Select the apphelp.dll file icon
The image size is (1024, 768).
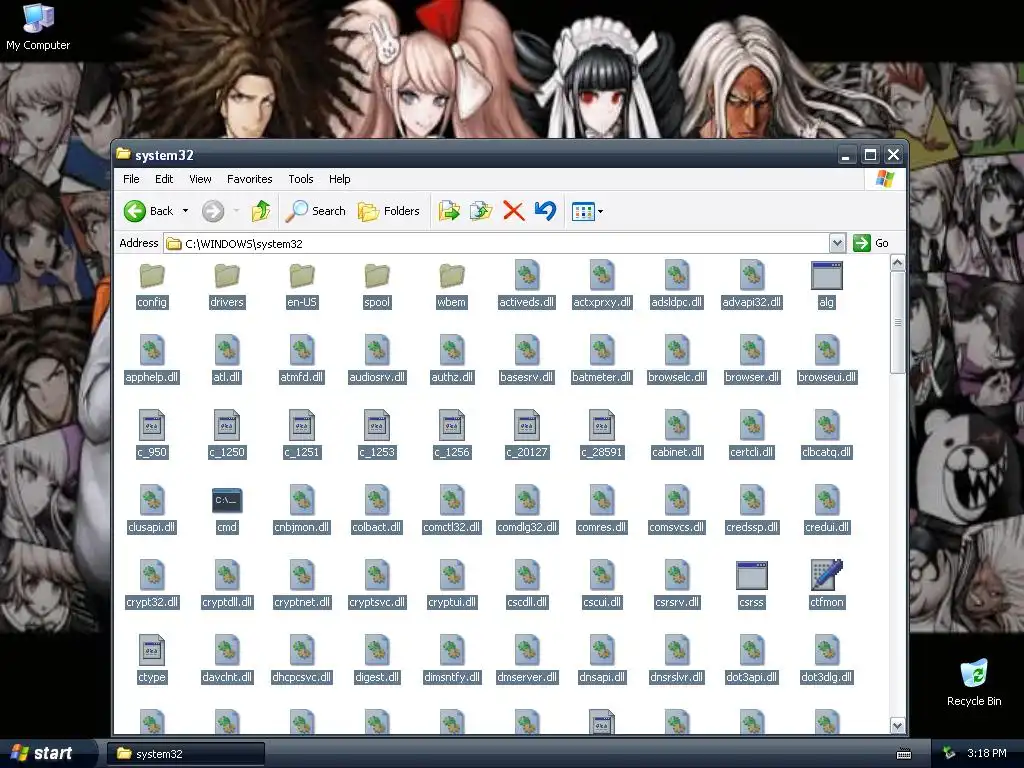tap(152, 350)
